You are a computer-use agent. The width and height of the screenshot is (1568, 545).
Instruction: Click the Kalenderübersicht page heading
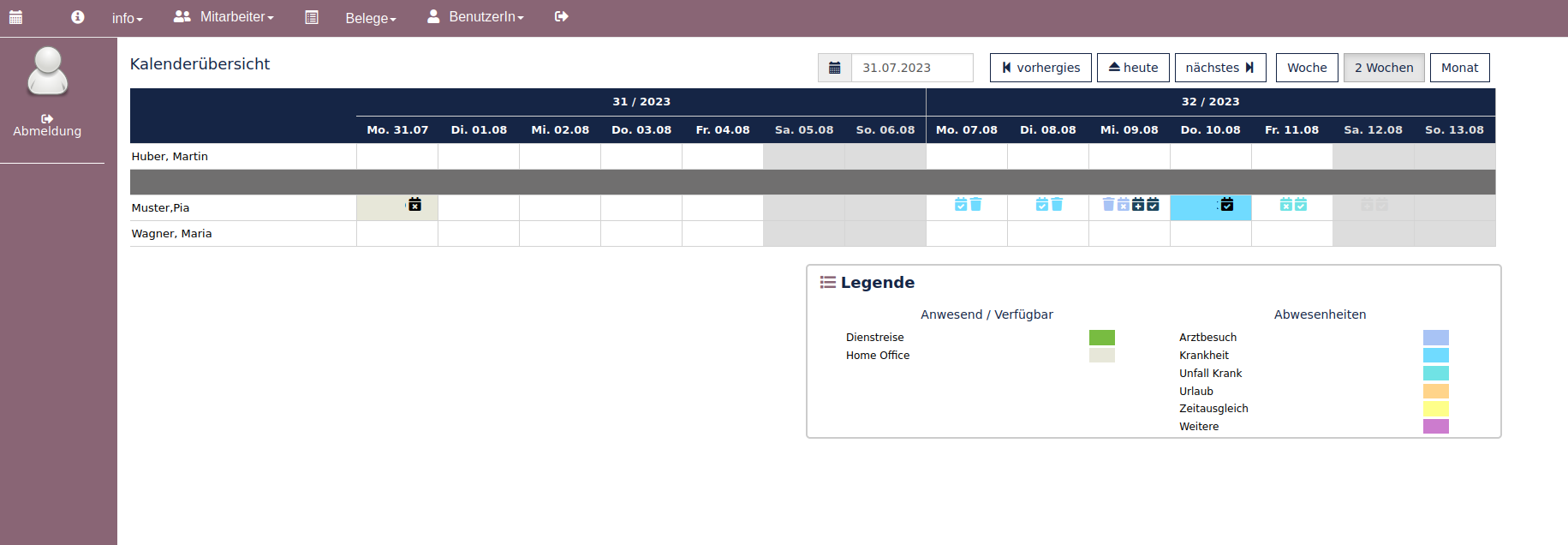pyautogui.click(x=200, y=64)
